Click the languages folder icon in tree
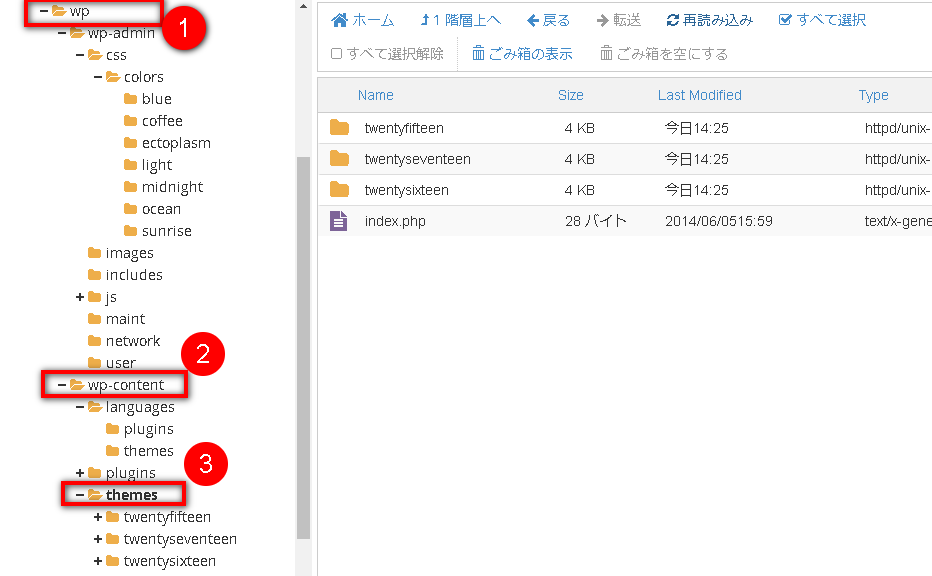 95,407
